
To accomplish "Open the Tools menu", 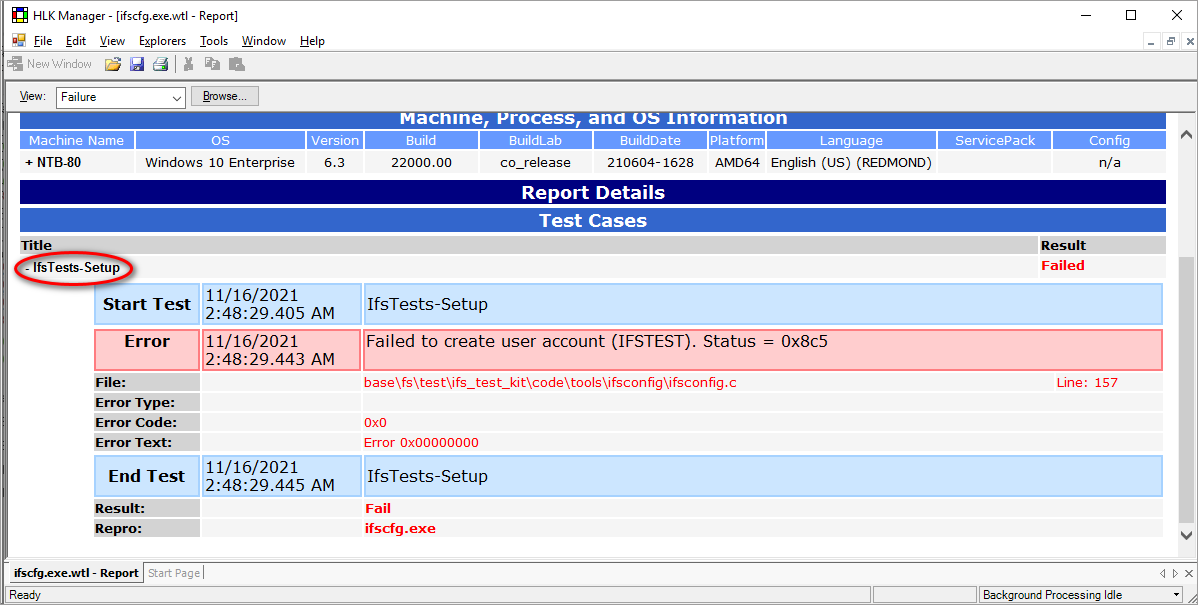I will point(213,41).
